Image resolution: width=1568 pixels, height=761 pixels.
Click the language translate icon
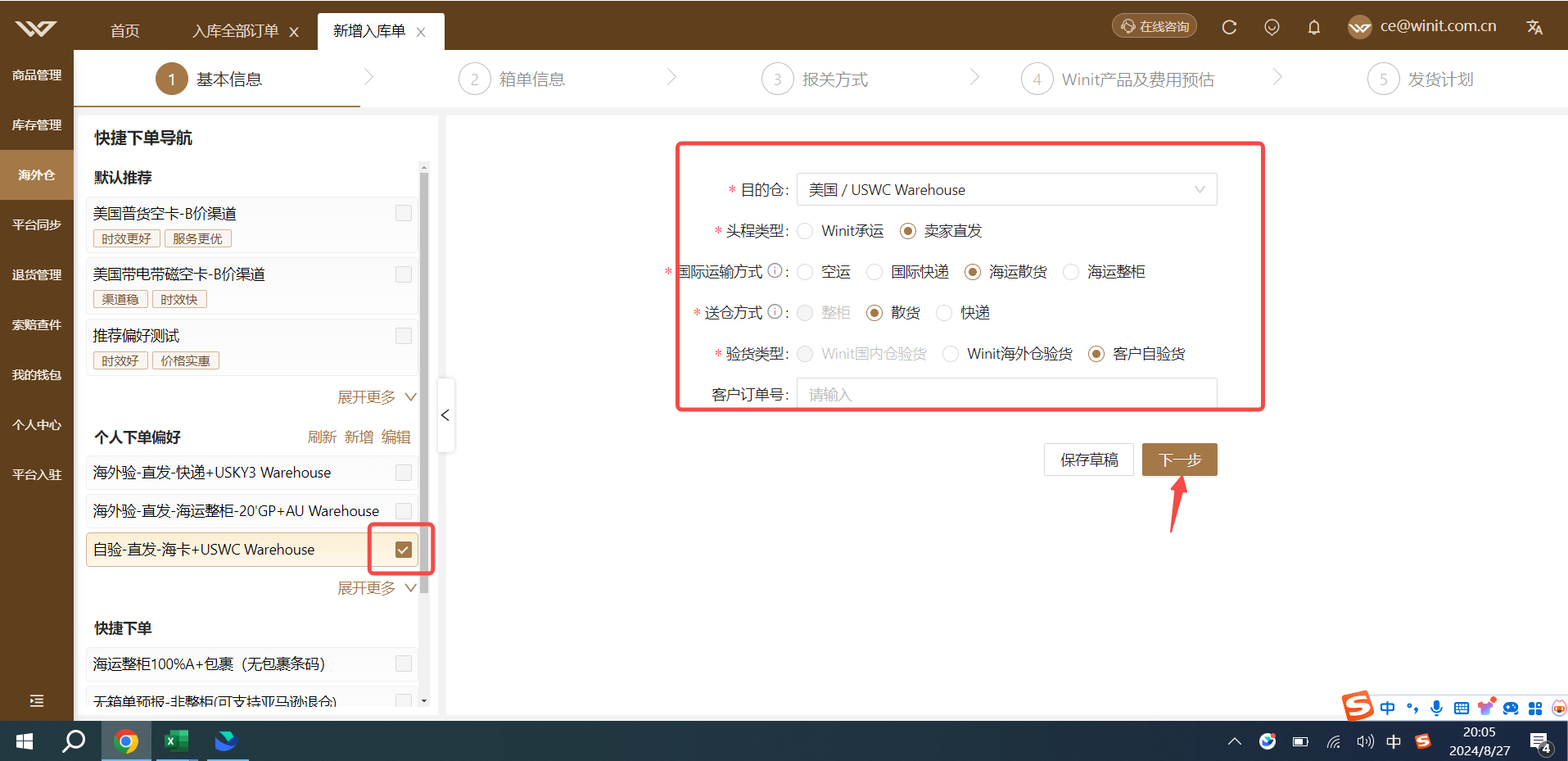point(1534,27)
